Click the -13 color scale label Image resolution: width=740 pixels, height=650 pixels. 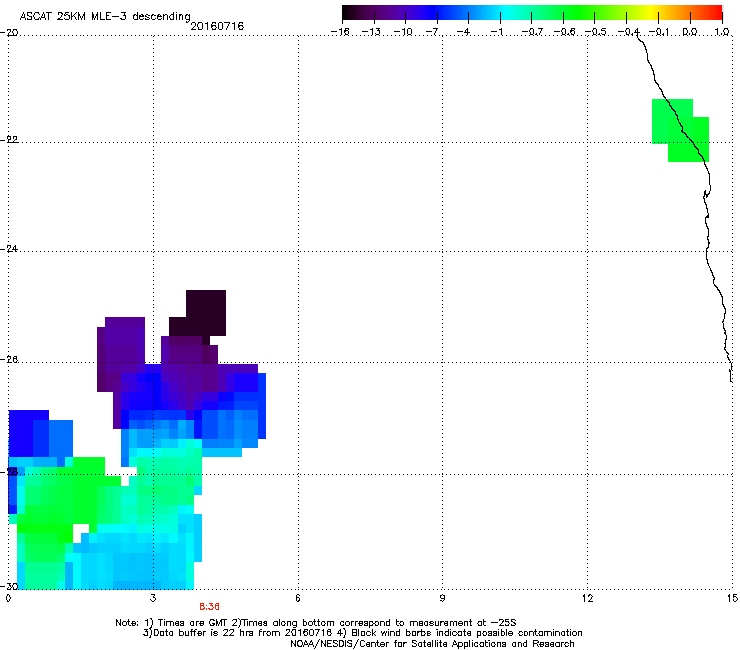coord(371,32)
